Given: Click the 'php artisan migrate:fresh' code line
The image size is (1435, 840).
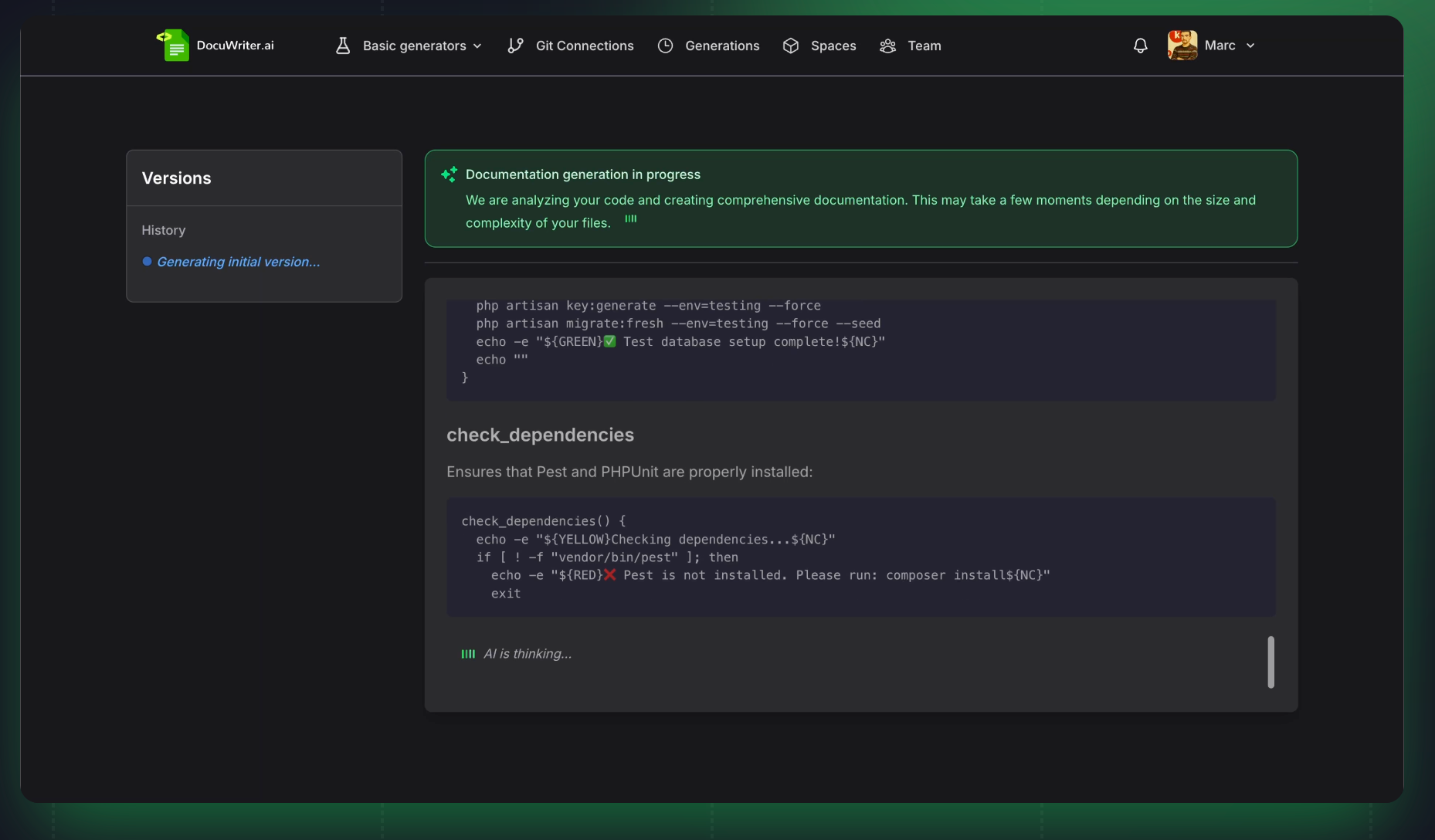Looking at the screenshot, I should point(678,323).
